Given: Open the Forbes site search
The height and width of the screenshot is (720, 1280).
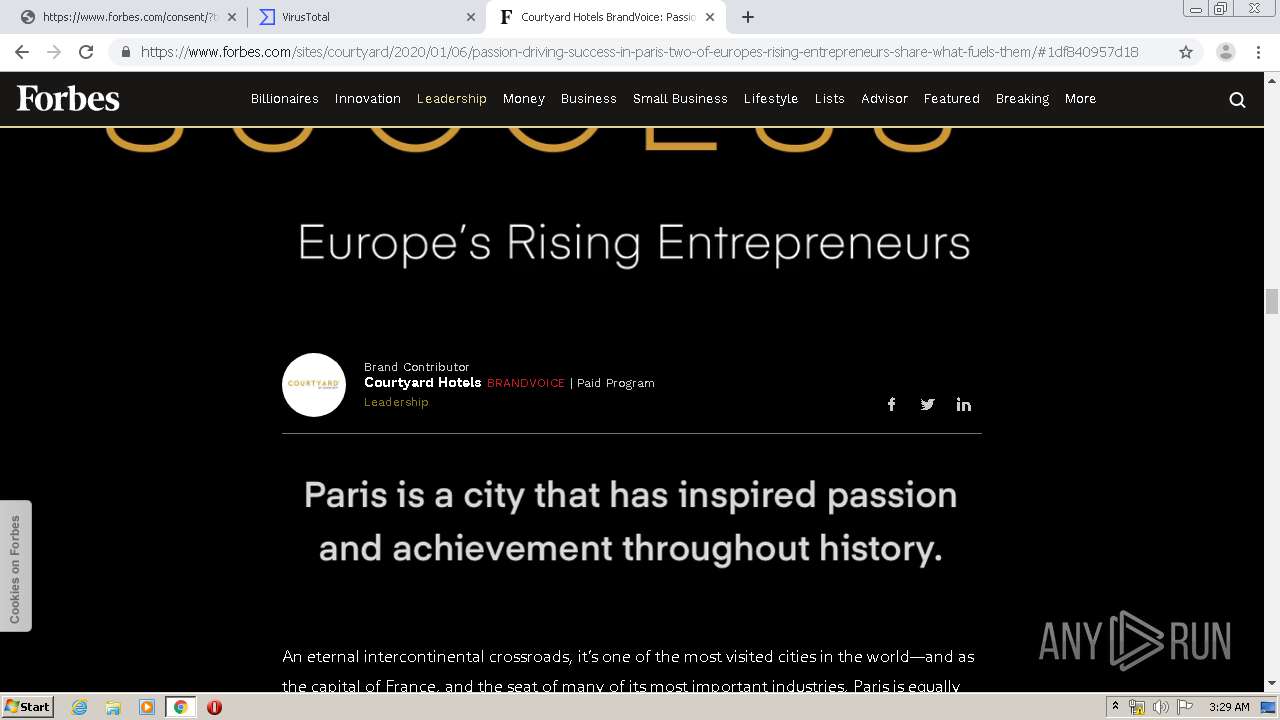Looking at the screenshot, I should click(x=1237, y=99).
